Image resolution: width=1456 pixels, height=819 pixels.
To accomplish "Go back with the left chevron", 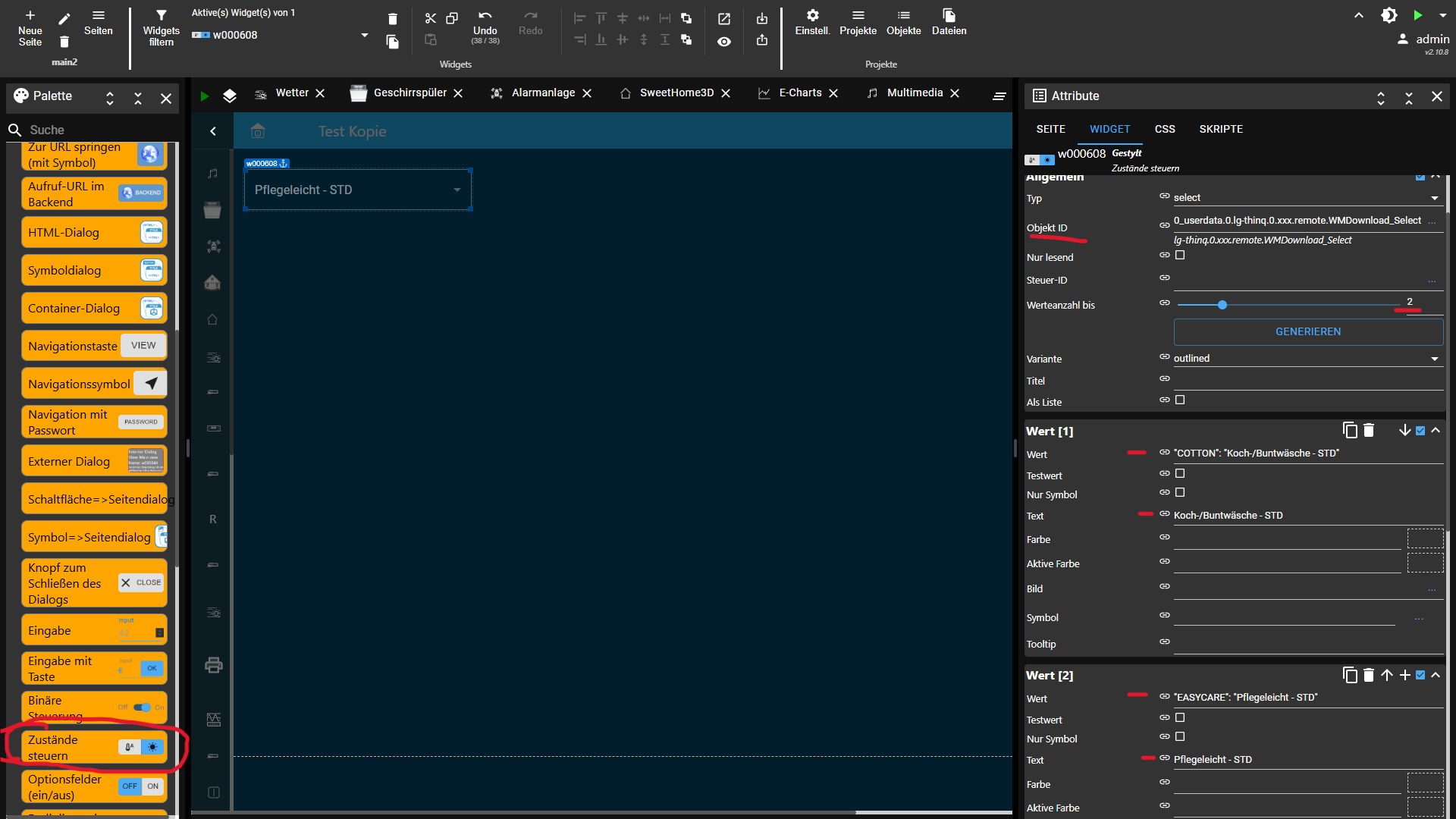I will [213, 131].
